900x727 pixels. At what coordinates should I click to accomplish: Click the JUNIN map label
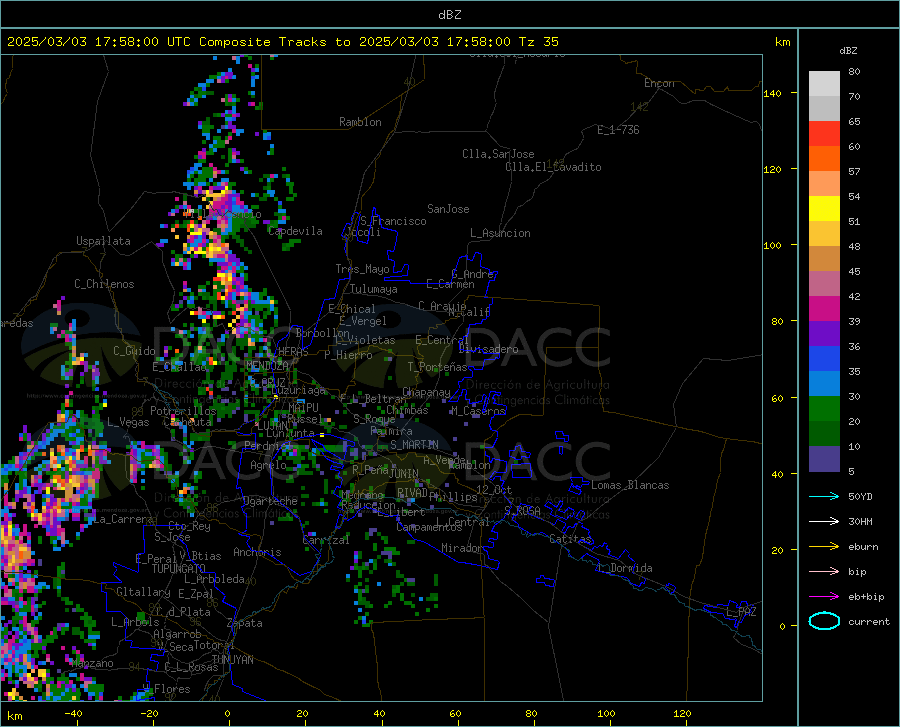coord(404,473)
